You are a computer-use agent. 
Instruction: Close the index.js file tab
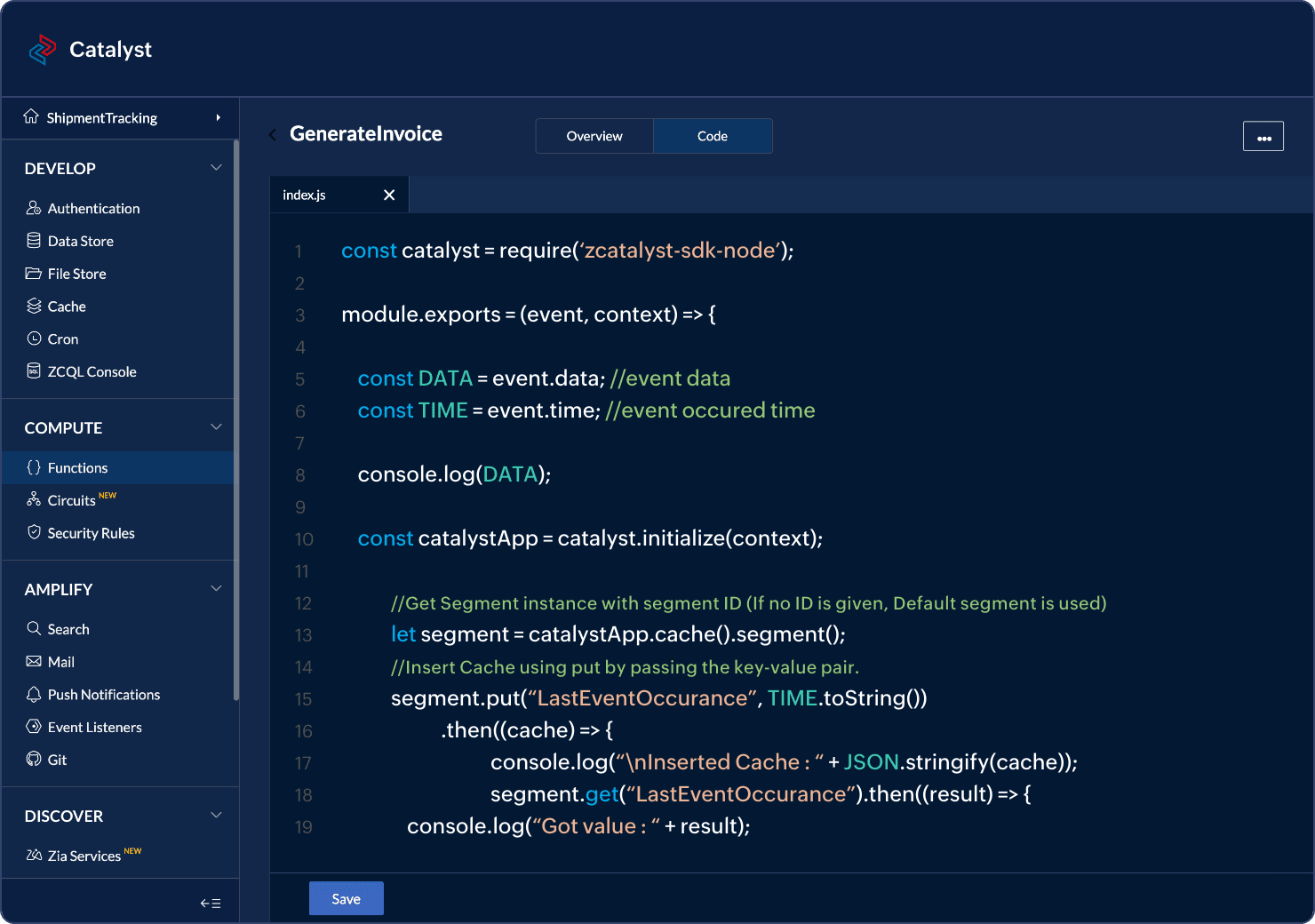point(389,195)
